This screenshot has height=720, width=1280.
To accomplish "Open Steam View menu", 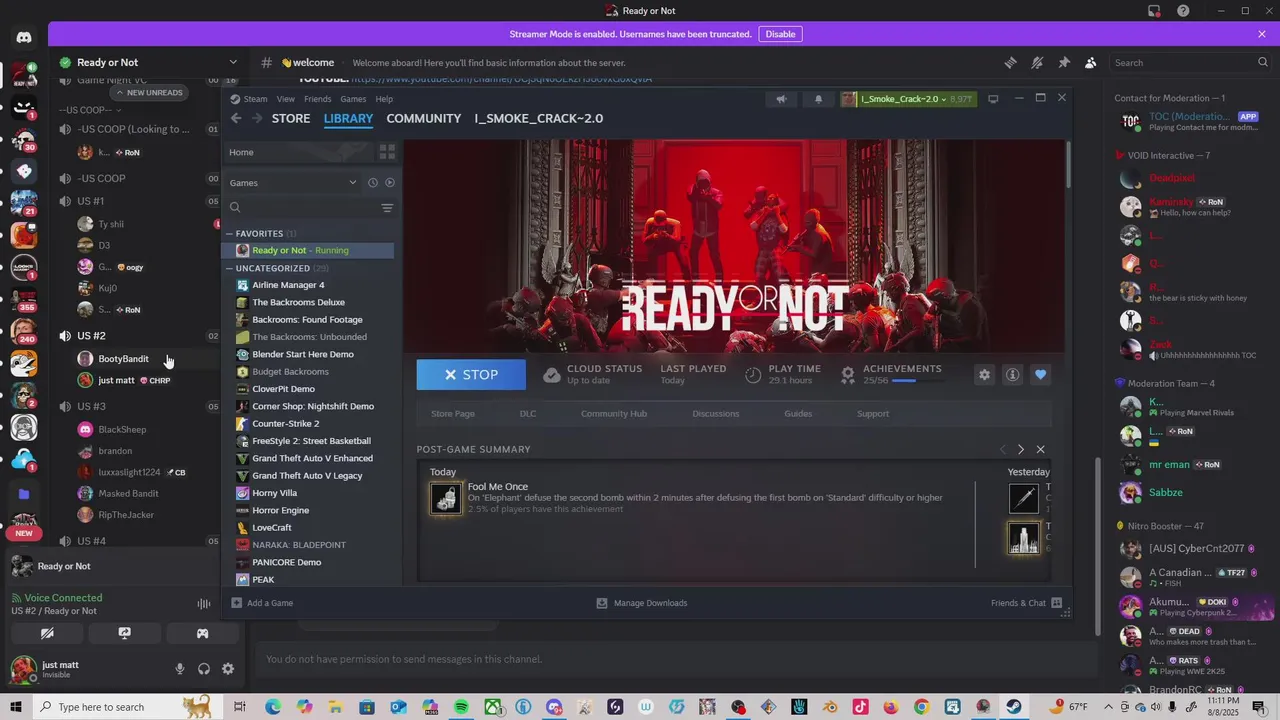I will pos(286,99).
